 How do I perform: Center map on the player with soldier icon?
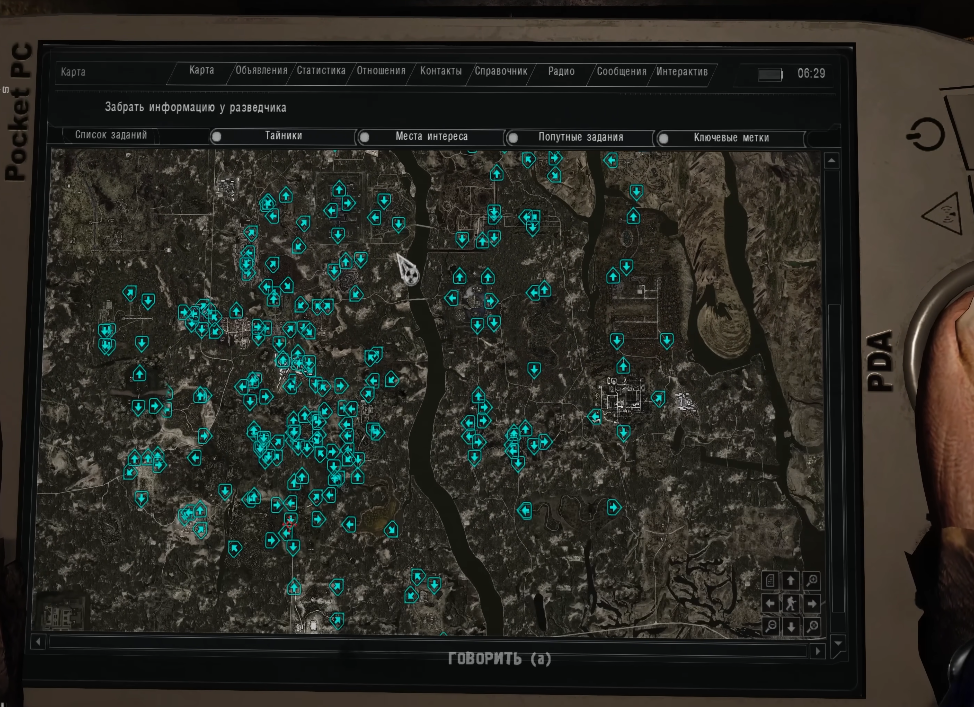pyautogui.click(x=790, y=603)
